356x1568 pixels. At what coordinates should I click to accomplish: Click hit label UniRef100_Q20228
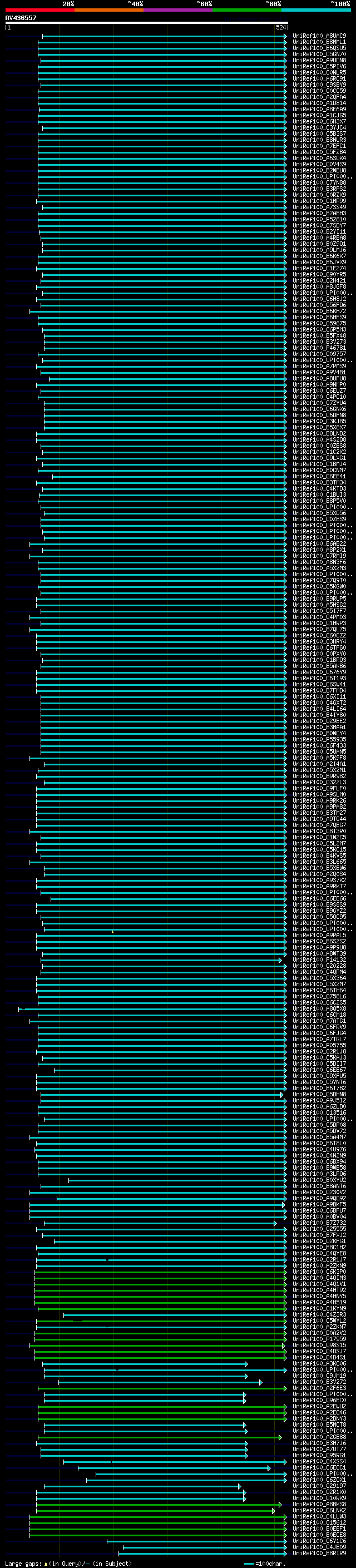click(319, 966)
